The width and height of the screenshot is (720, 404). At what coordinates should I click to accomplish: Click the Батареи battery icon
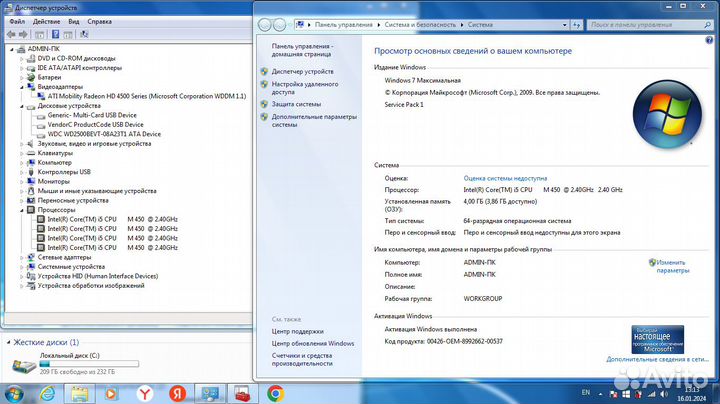tap(31, 77)
